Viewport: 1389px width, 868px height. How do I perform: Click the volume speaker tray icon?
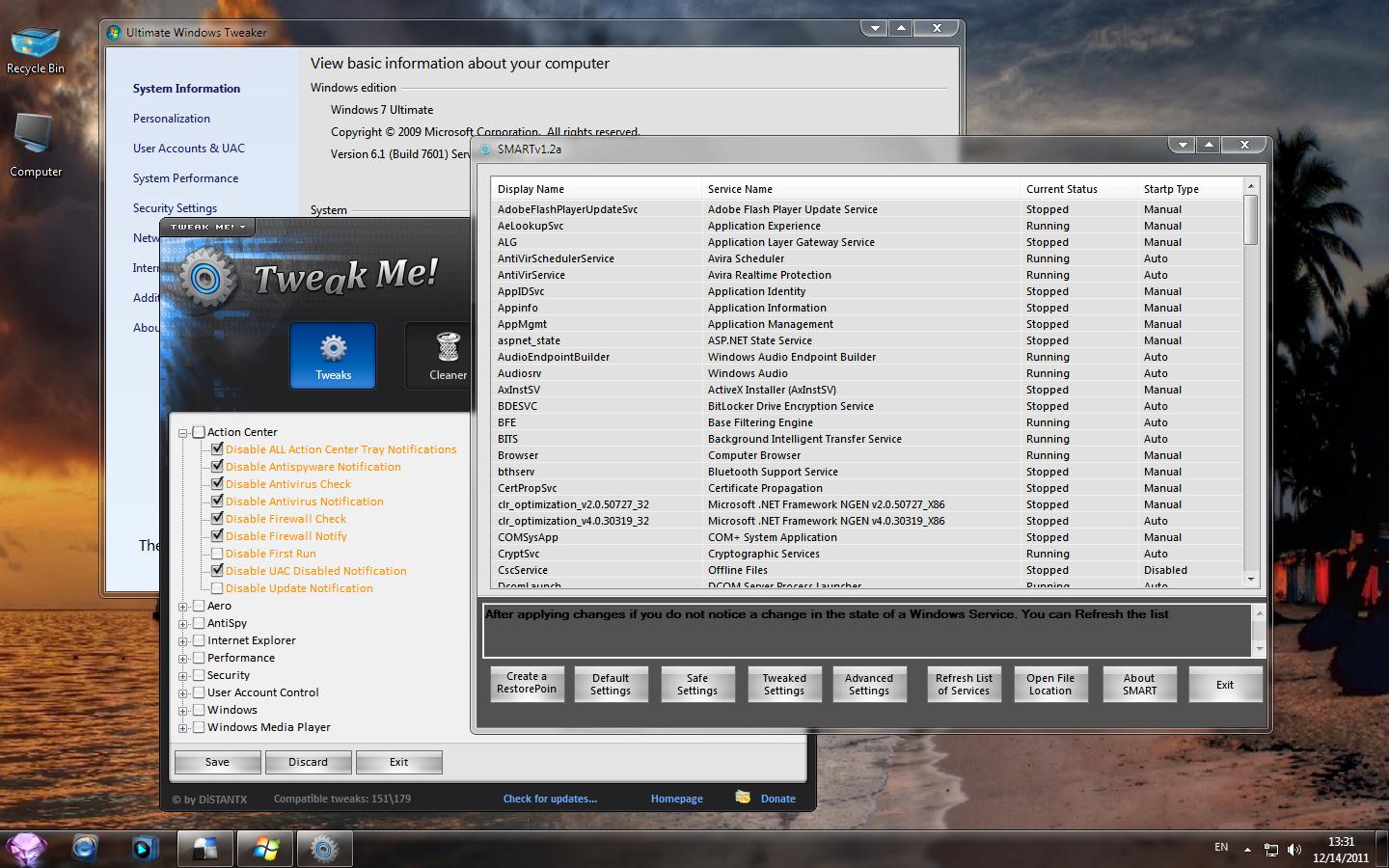point(1294,850)
